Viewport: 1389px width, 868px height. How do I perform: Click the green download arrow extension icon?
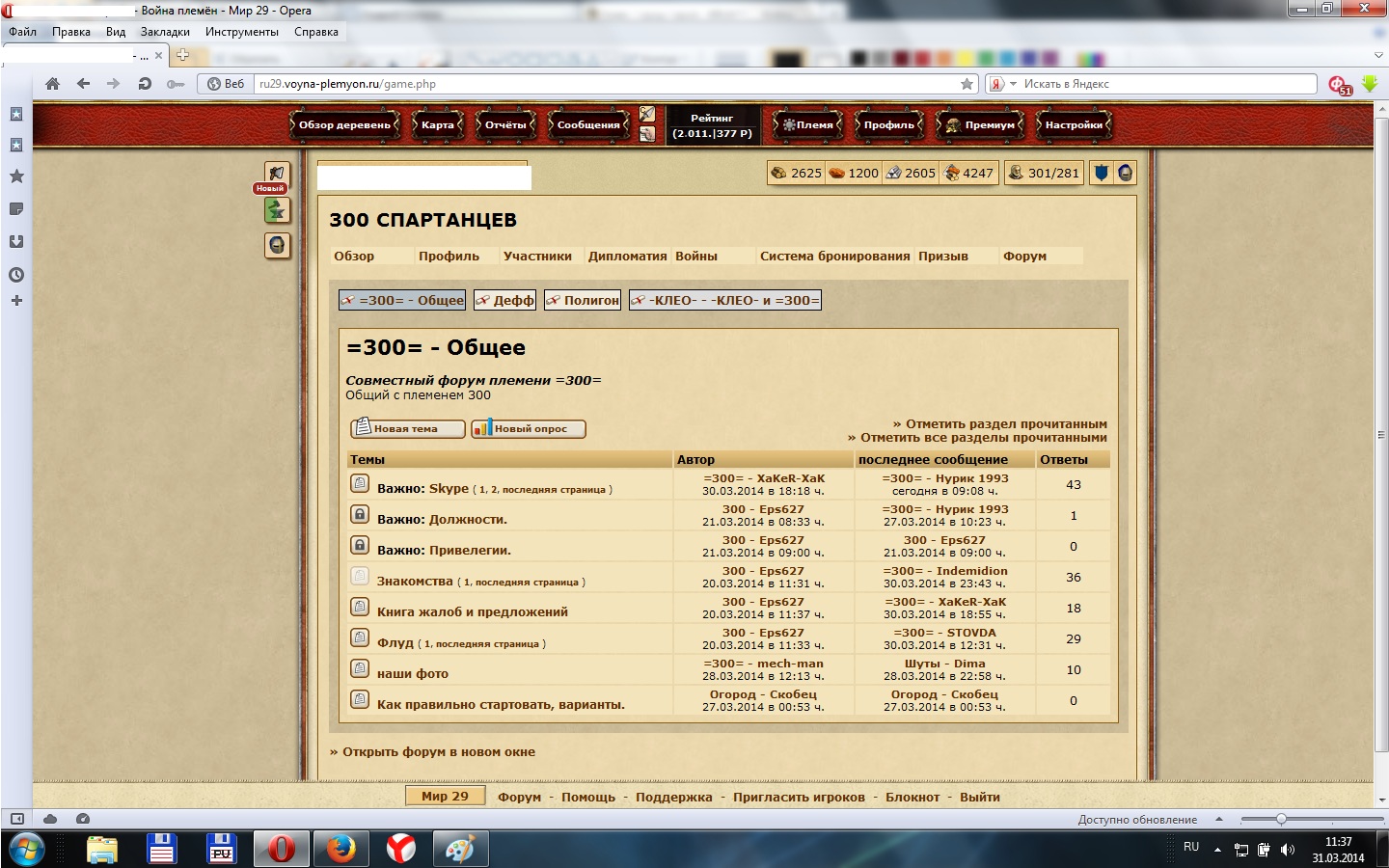pos(1370,84)
